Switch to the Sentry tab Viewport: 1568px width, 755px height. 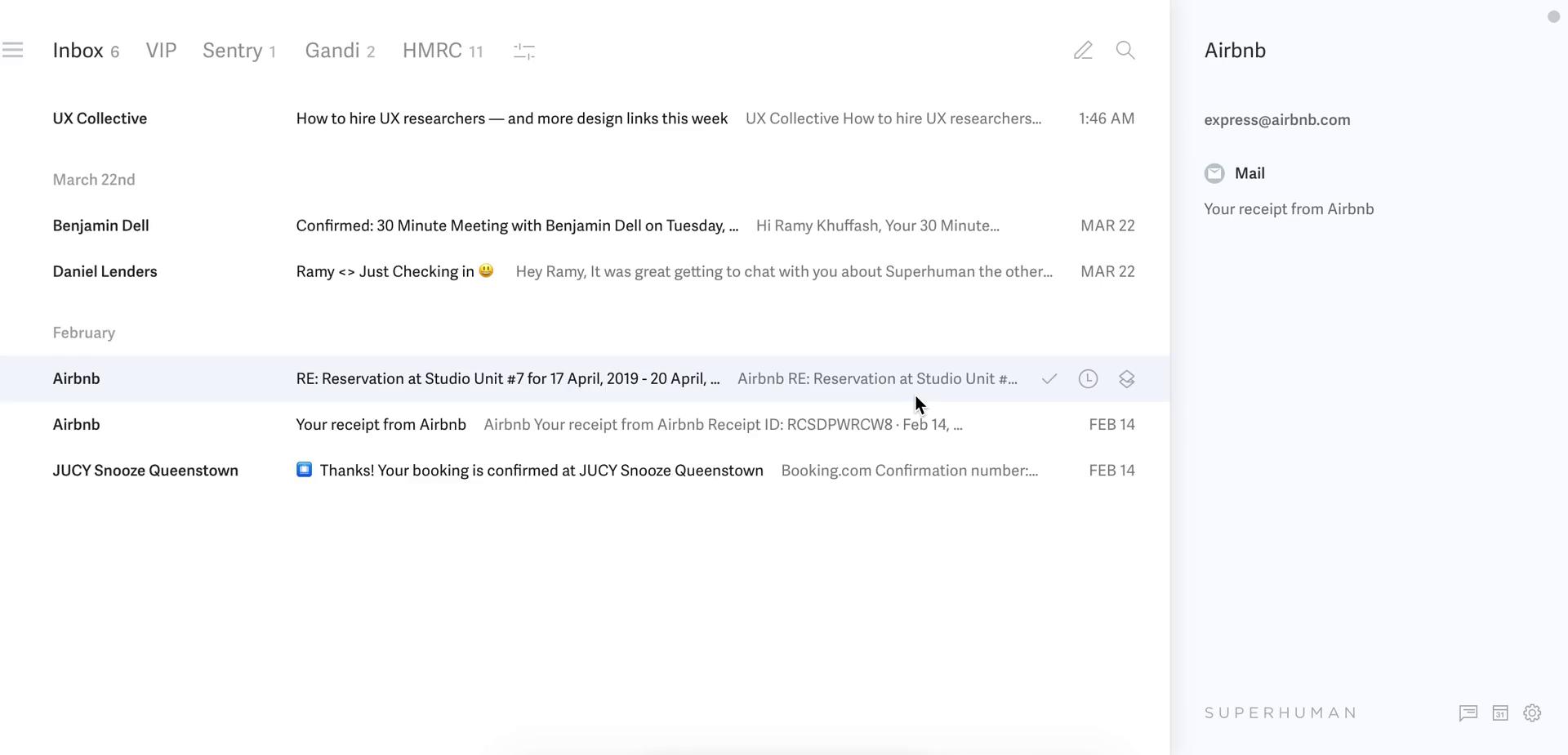(239, 51)
